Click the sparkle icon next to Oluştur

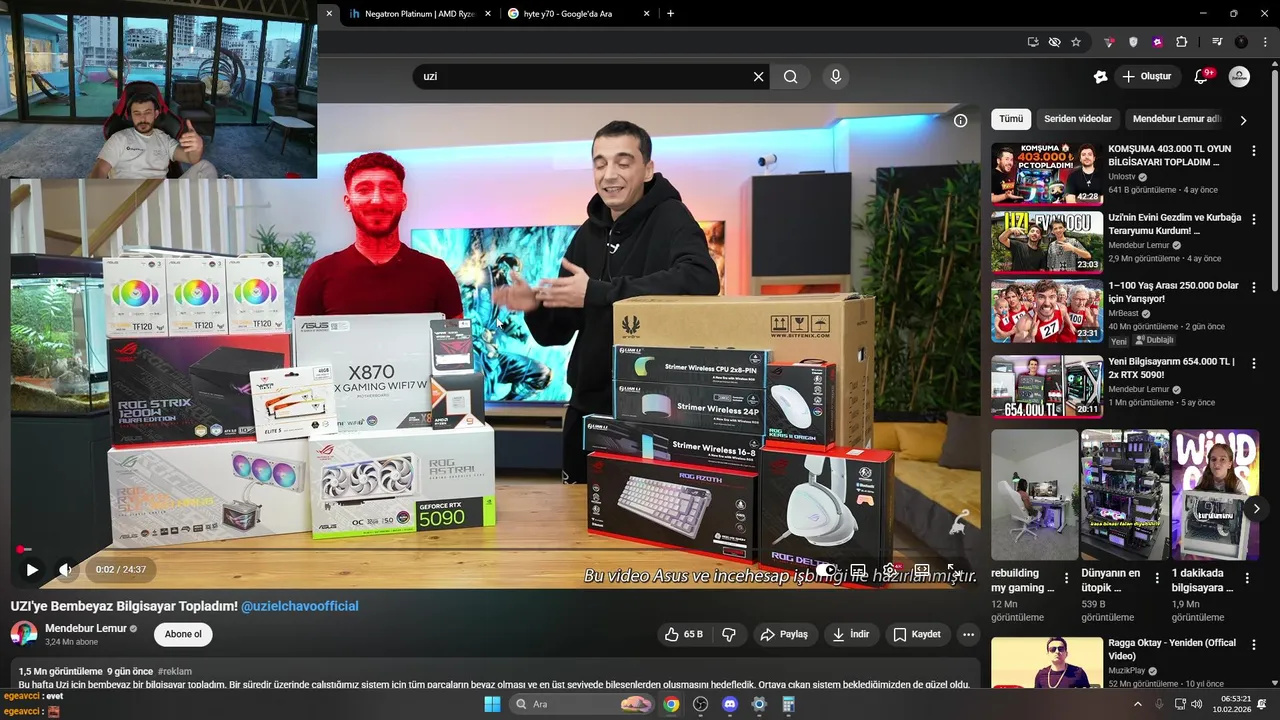(1100, 76)
